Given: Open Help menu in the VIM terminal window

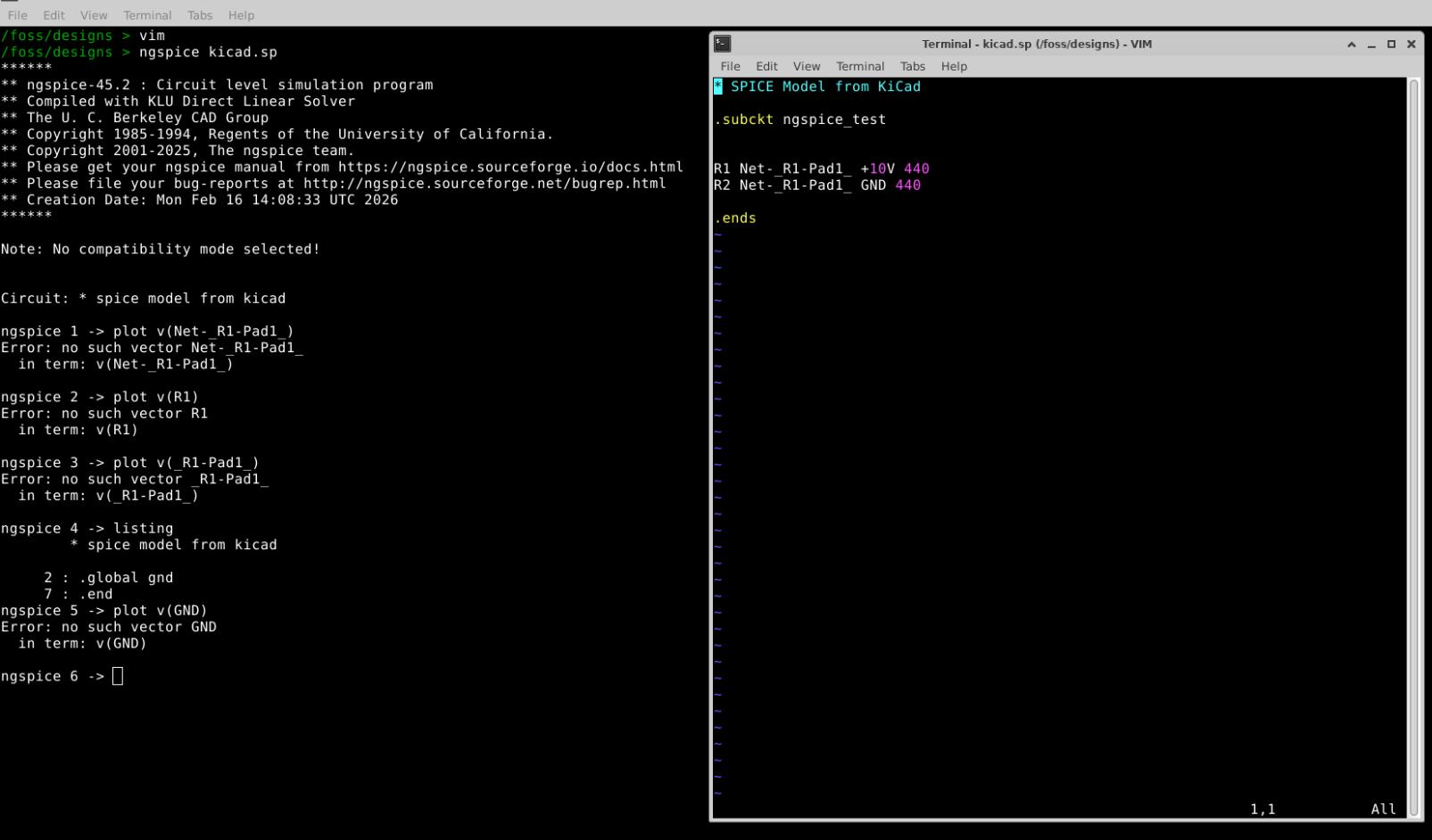Looking at the screenshot, I should [x=953, y=66].
